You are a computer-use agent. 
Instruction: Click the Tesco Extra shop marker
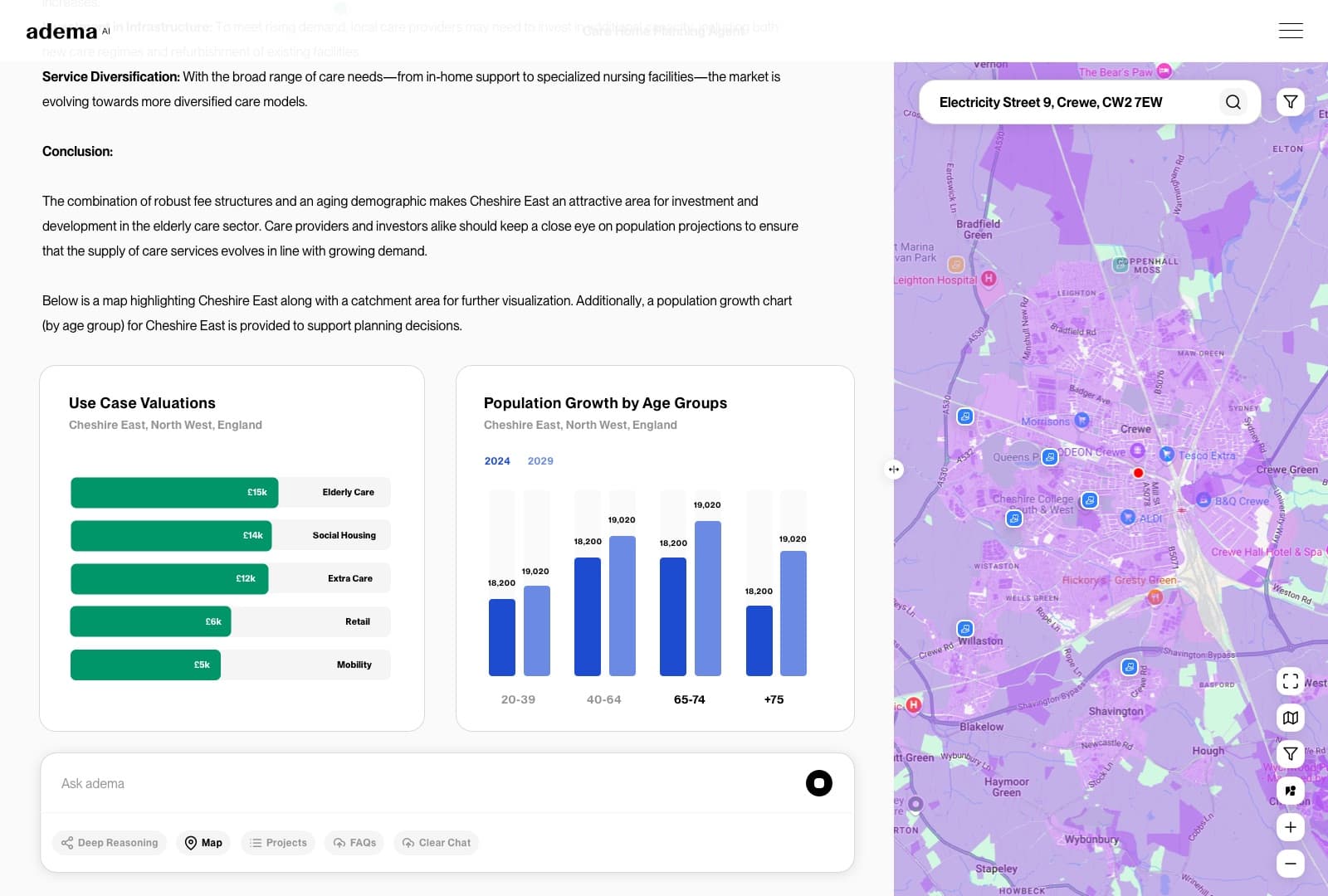(1167, 454)
